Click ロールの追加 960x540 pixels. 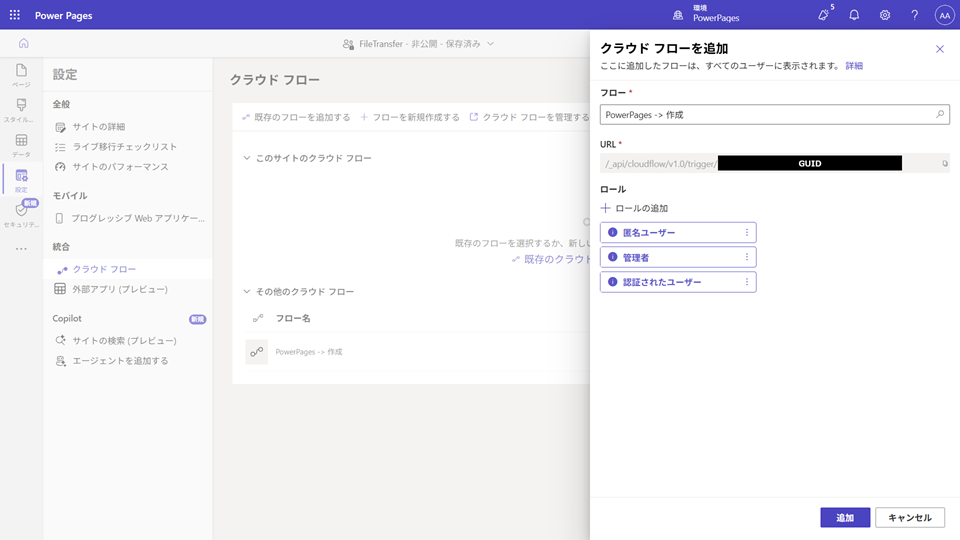pos(634,208)
